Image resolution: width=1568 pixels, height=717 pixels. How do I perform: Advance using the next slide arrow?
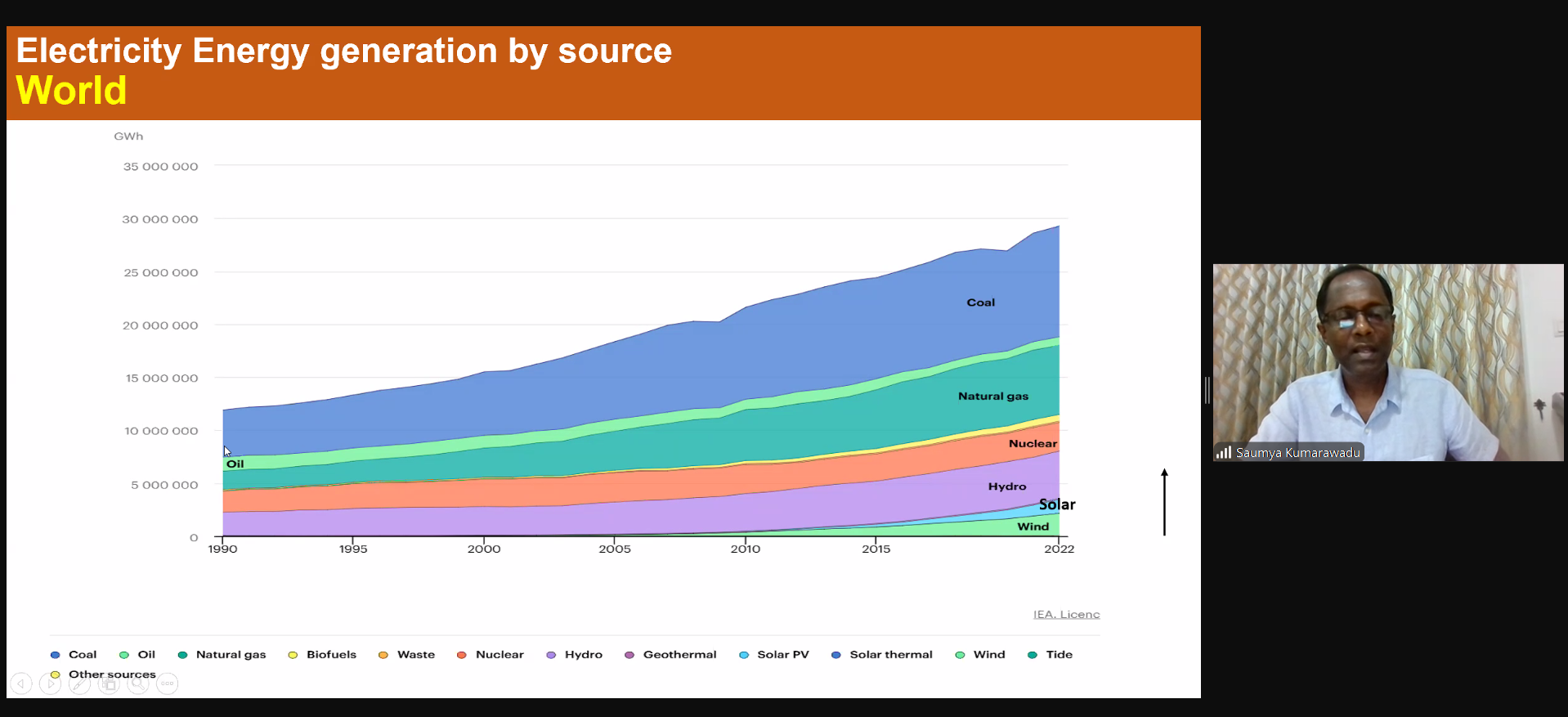click(51, 683)
